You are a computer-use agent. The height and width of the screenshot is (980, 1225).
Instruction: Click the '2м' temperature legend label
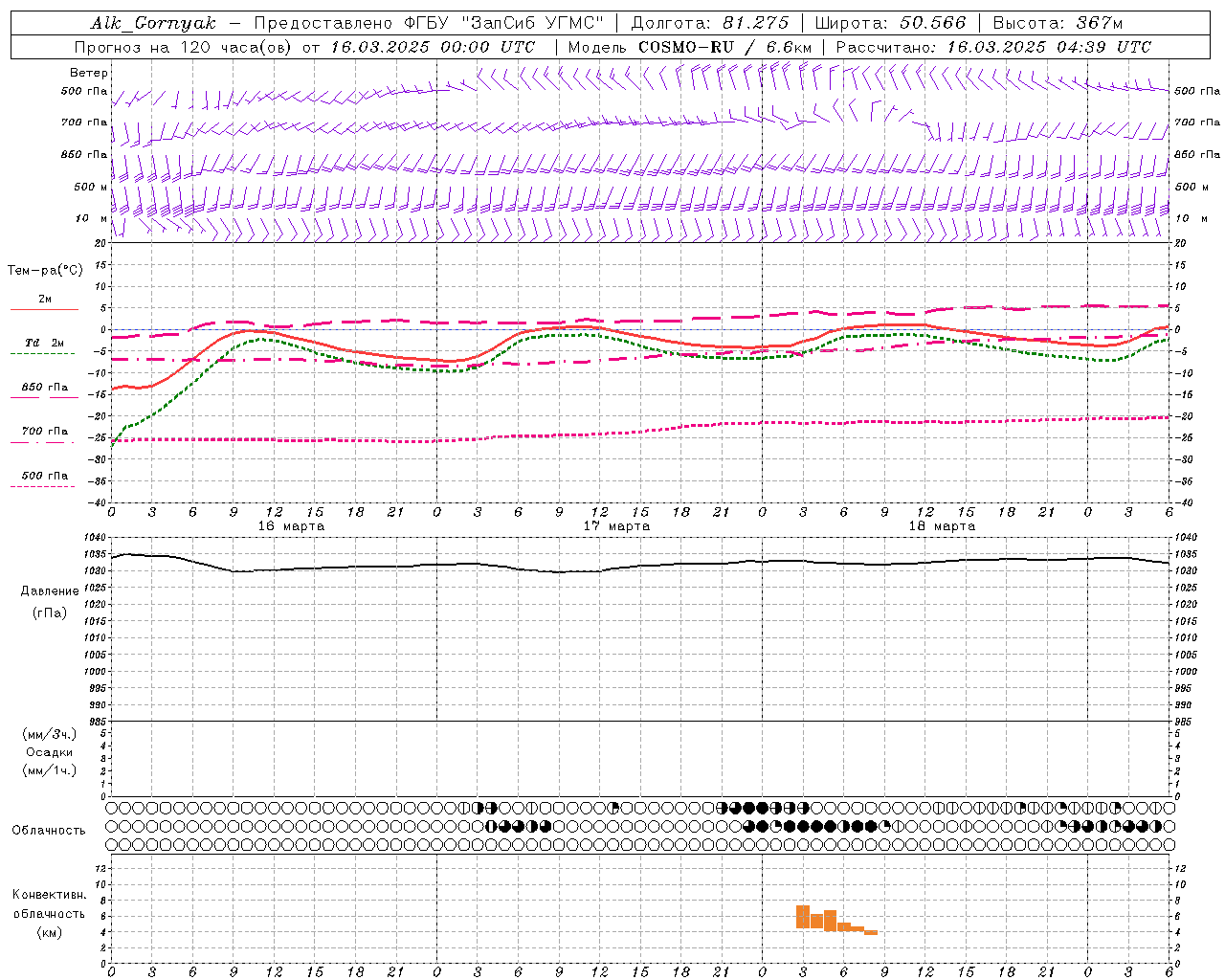point(45,300)
